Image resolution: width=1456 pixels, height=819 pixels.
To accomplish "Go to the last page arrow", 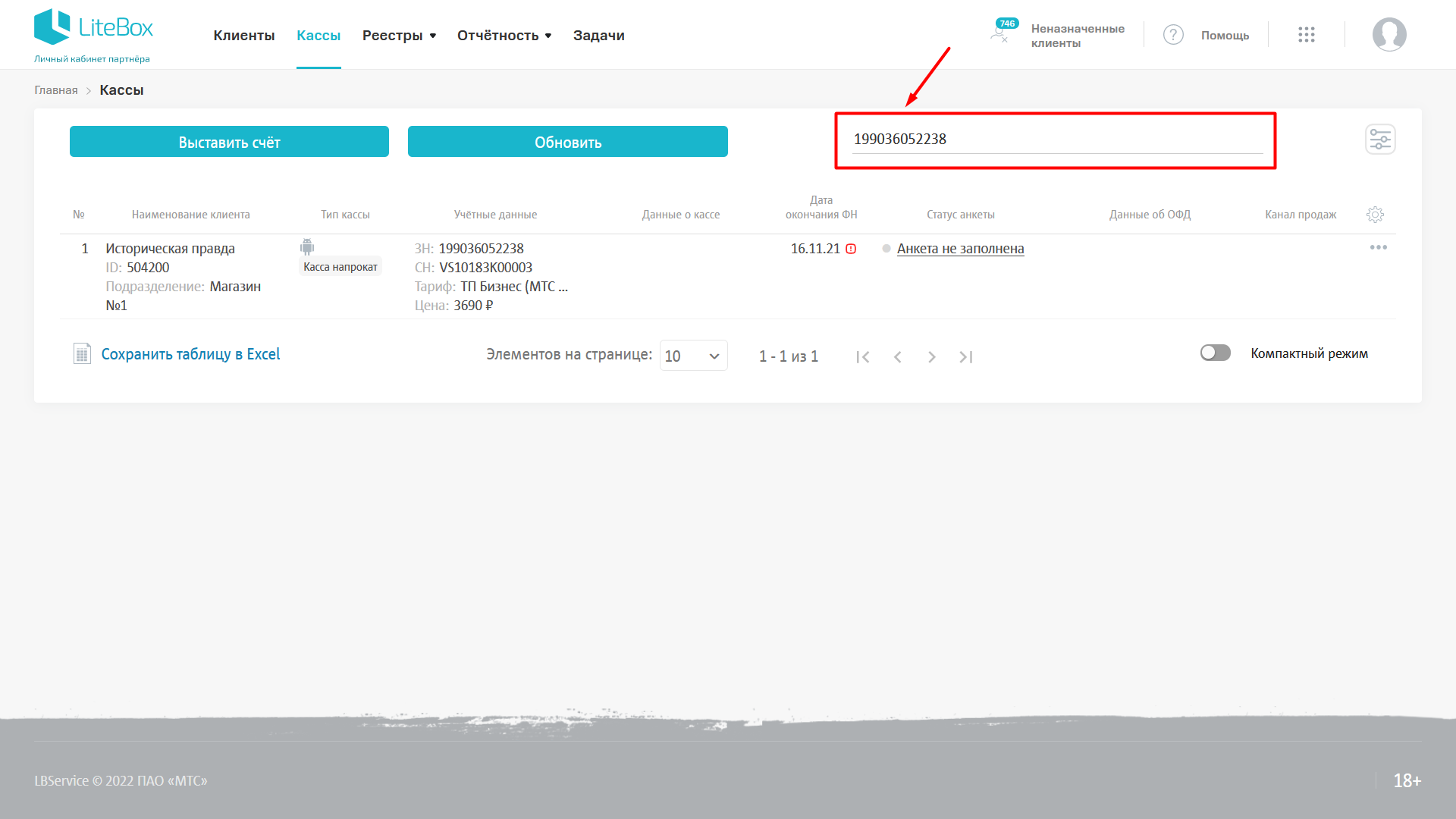I will click(966, 357).
